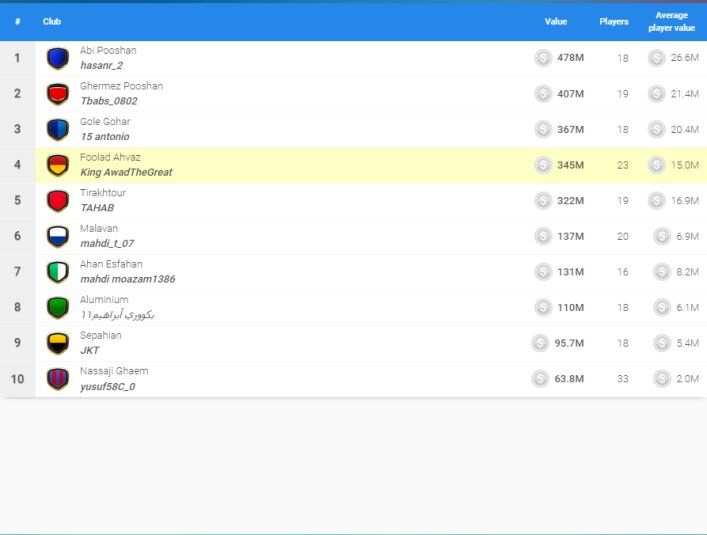Screen dimensions: 707x535
Task: Open the Tirakhtour club link
Action: 103,193
